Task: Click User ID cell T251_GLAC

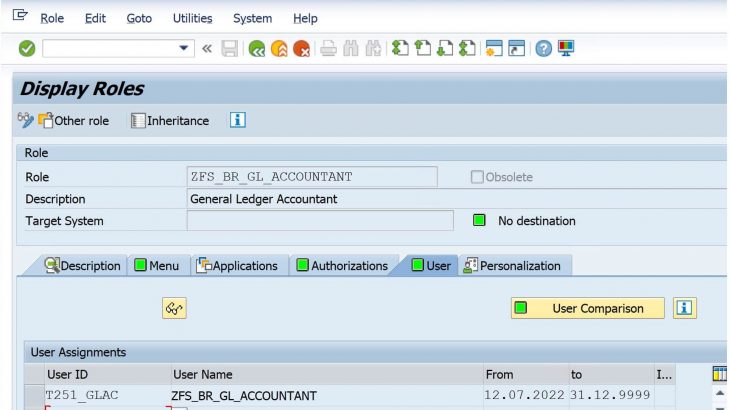Action: click(108, 395)
